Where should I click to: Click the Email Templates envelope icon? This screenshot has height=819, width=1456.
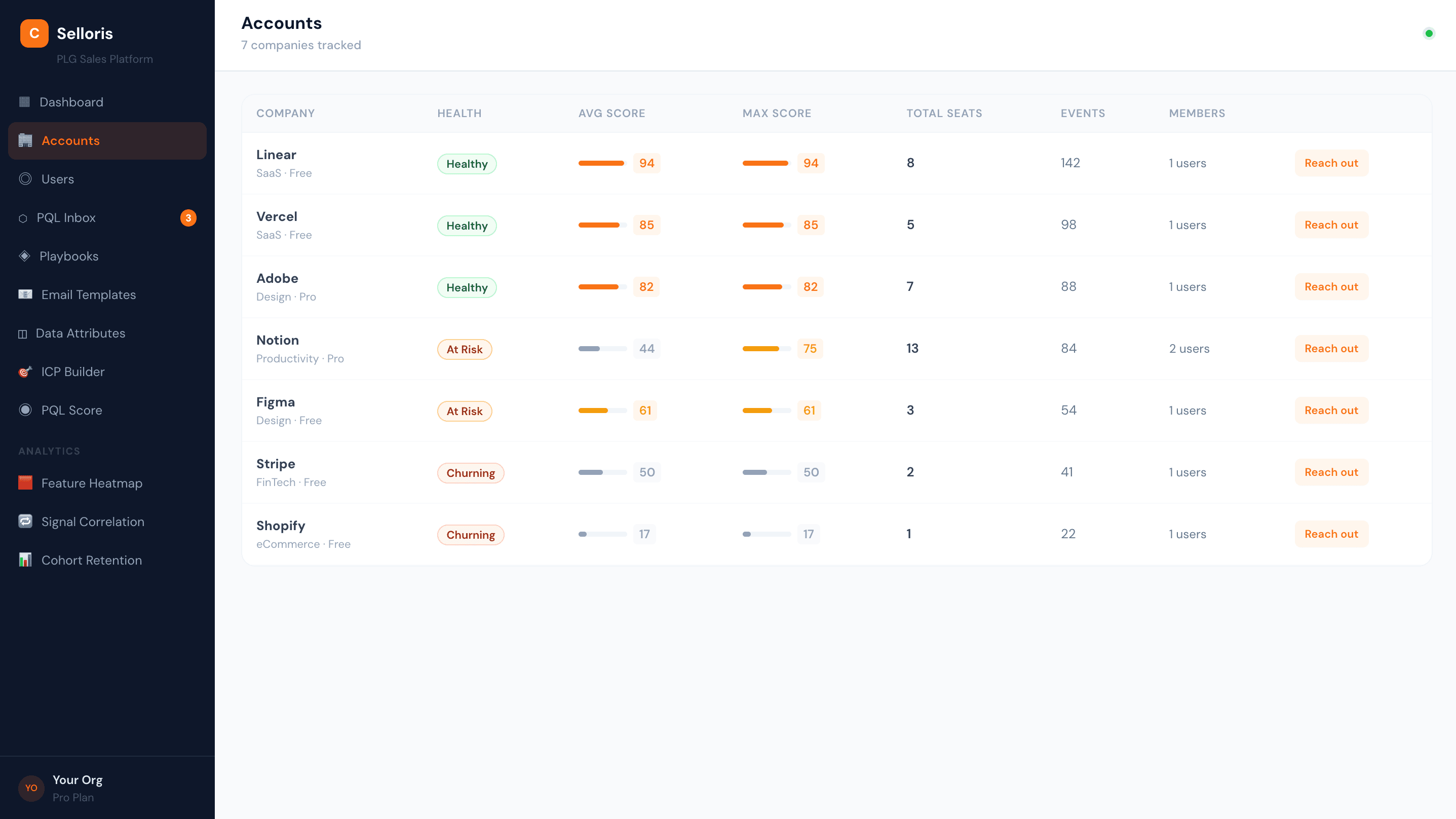[25, 294]
